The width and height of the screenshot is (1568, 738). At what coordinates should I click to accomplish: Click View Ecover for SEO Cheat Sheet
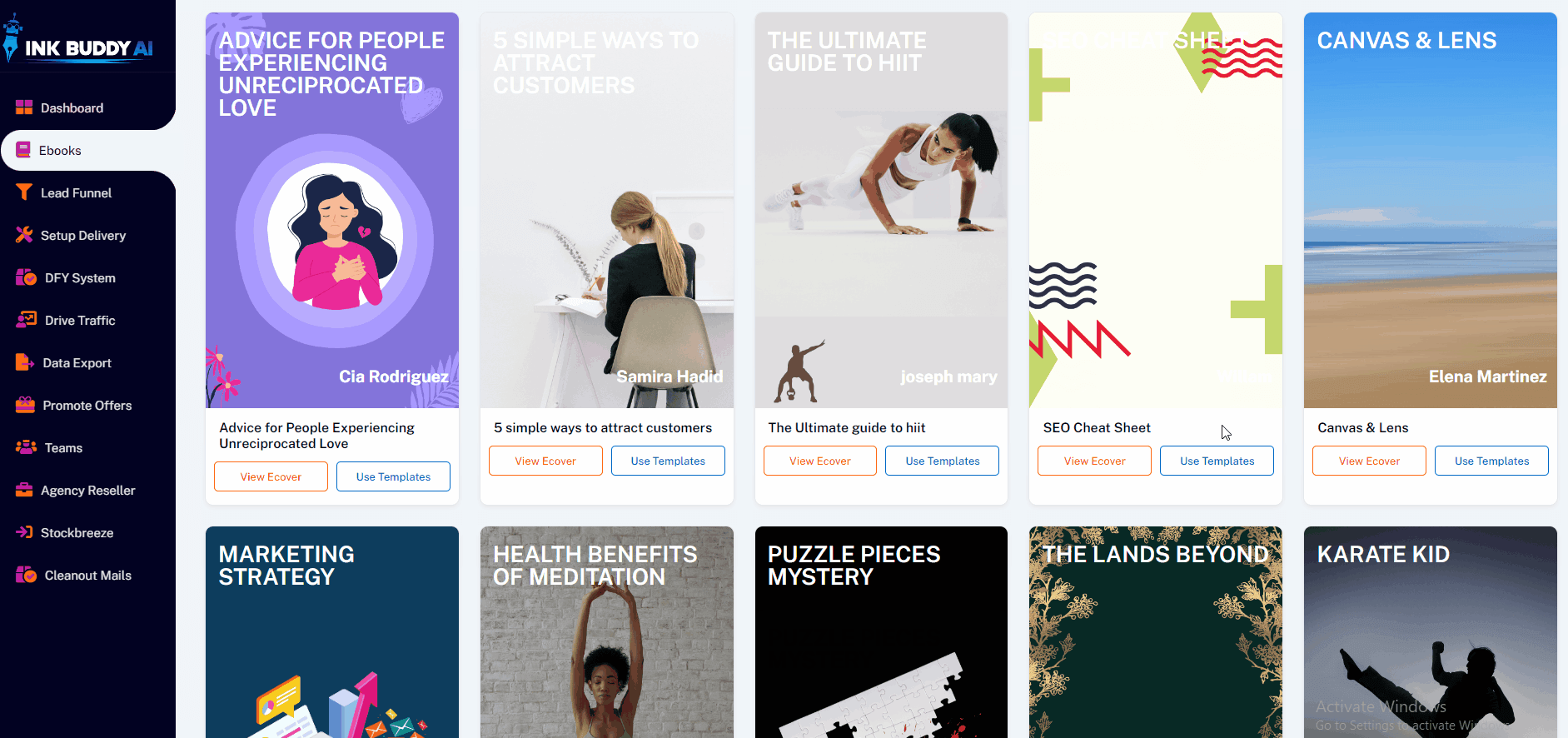pyautogui.click(x=1094, y=461)
